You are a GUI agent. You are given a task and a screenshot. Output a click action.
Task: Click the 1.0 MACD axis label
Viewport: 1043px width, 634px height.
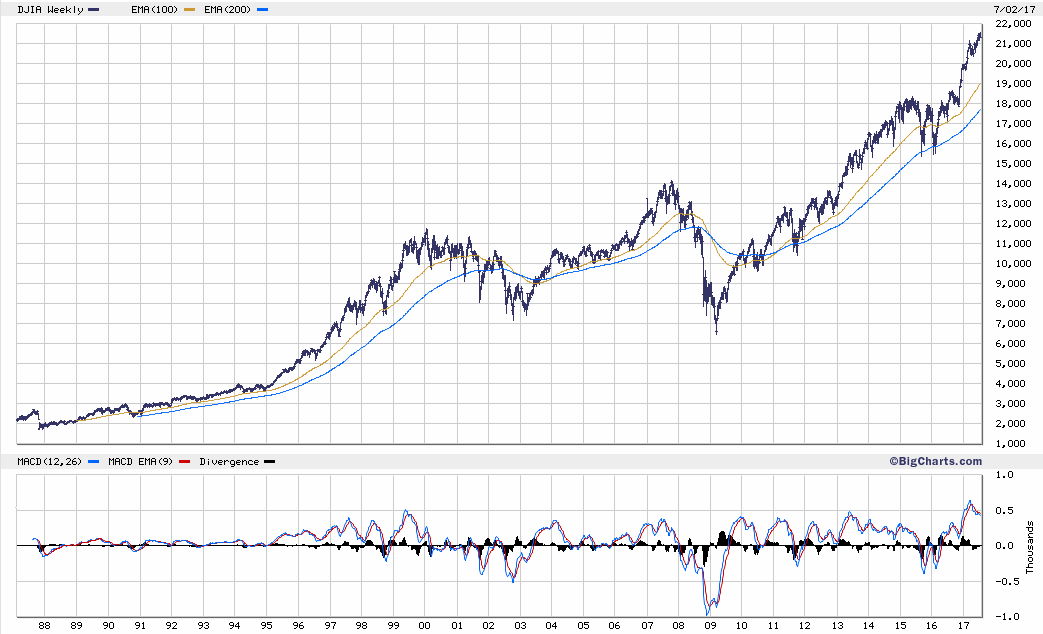[x=1005, y=474]
